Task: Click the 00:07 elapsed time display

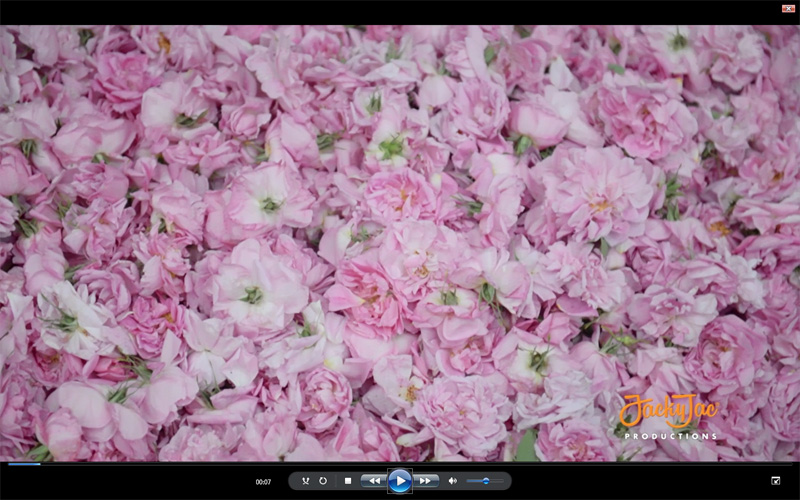Action: (263, 482)
